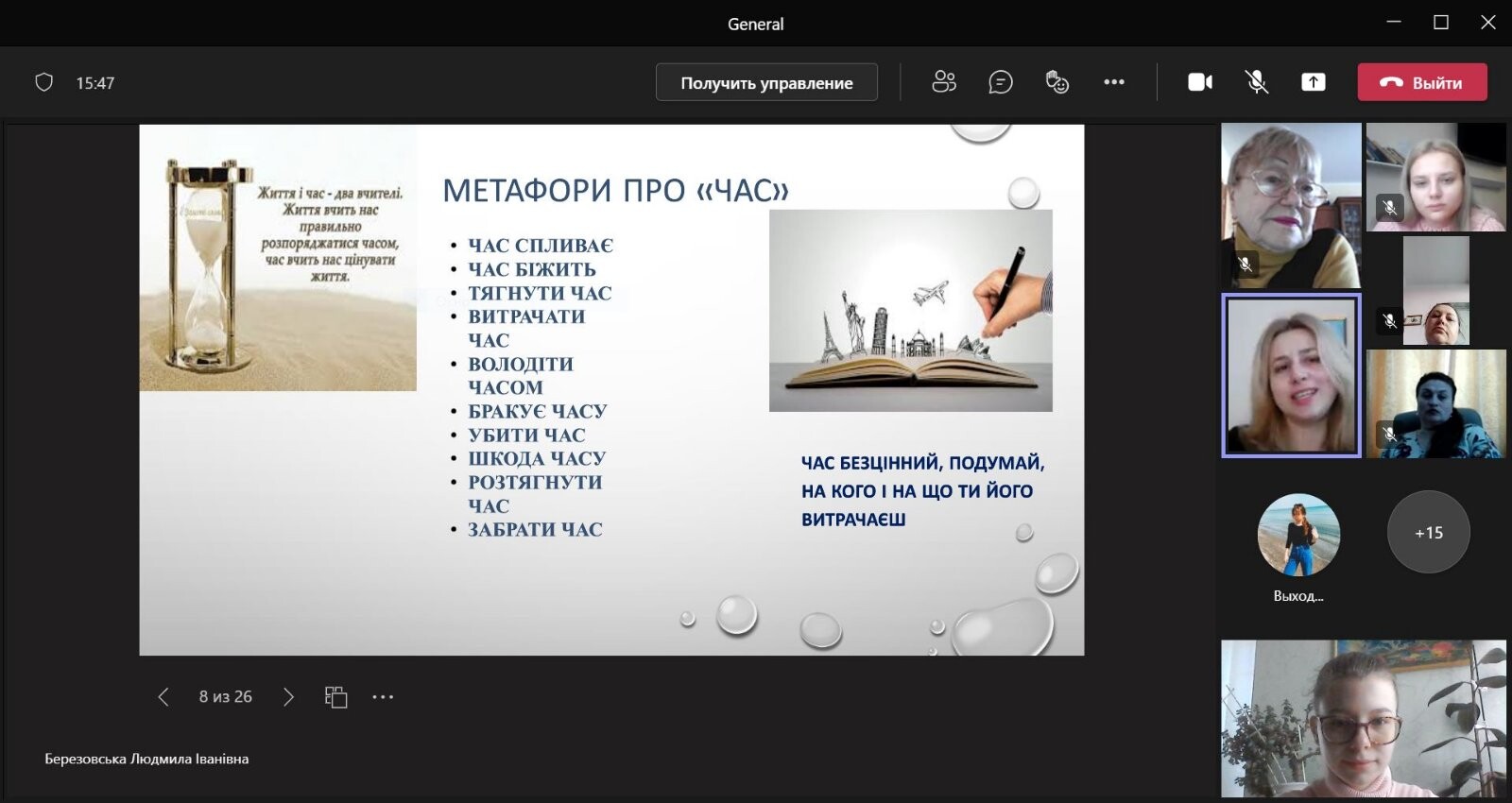
Task: Click the slide title МЕТАФОРИ ПРО «ЧАС»
Action: [616, 191]
